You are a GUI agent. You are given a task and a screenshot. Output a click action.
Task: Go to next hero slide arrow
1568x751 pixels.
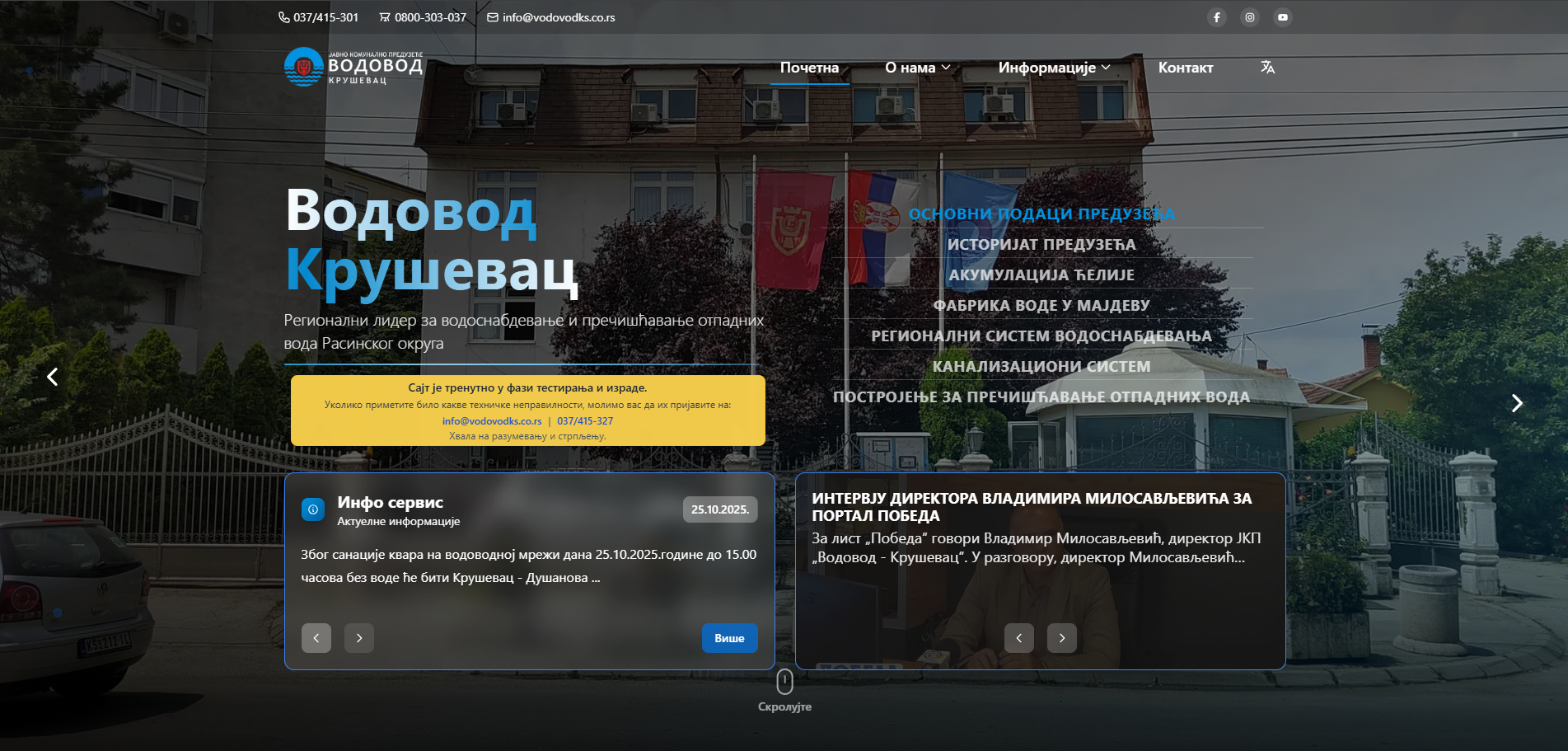[1516, 403]
